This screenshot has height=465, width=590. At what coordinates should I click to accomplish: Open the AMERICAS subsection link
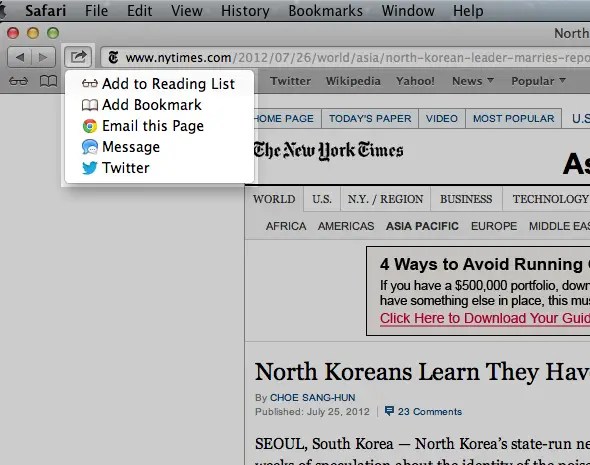346,226
